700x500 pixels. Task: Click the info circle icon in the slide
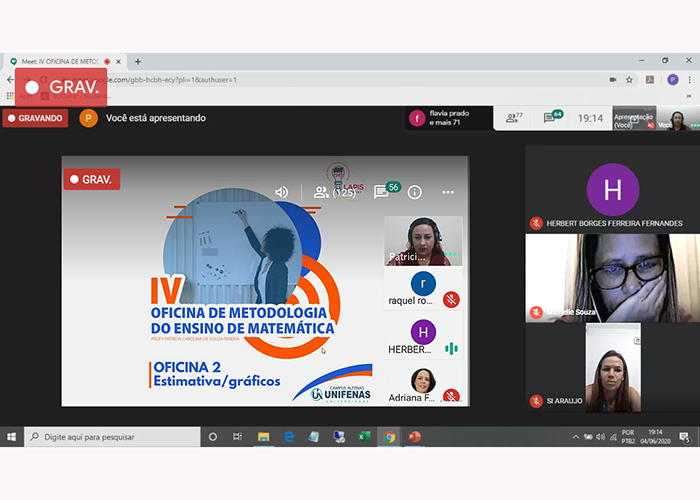coord(414,192)
